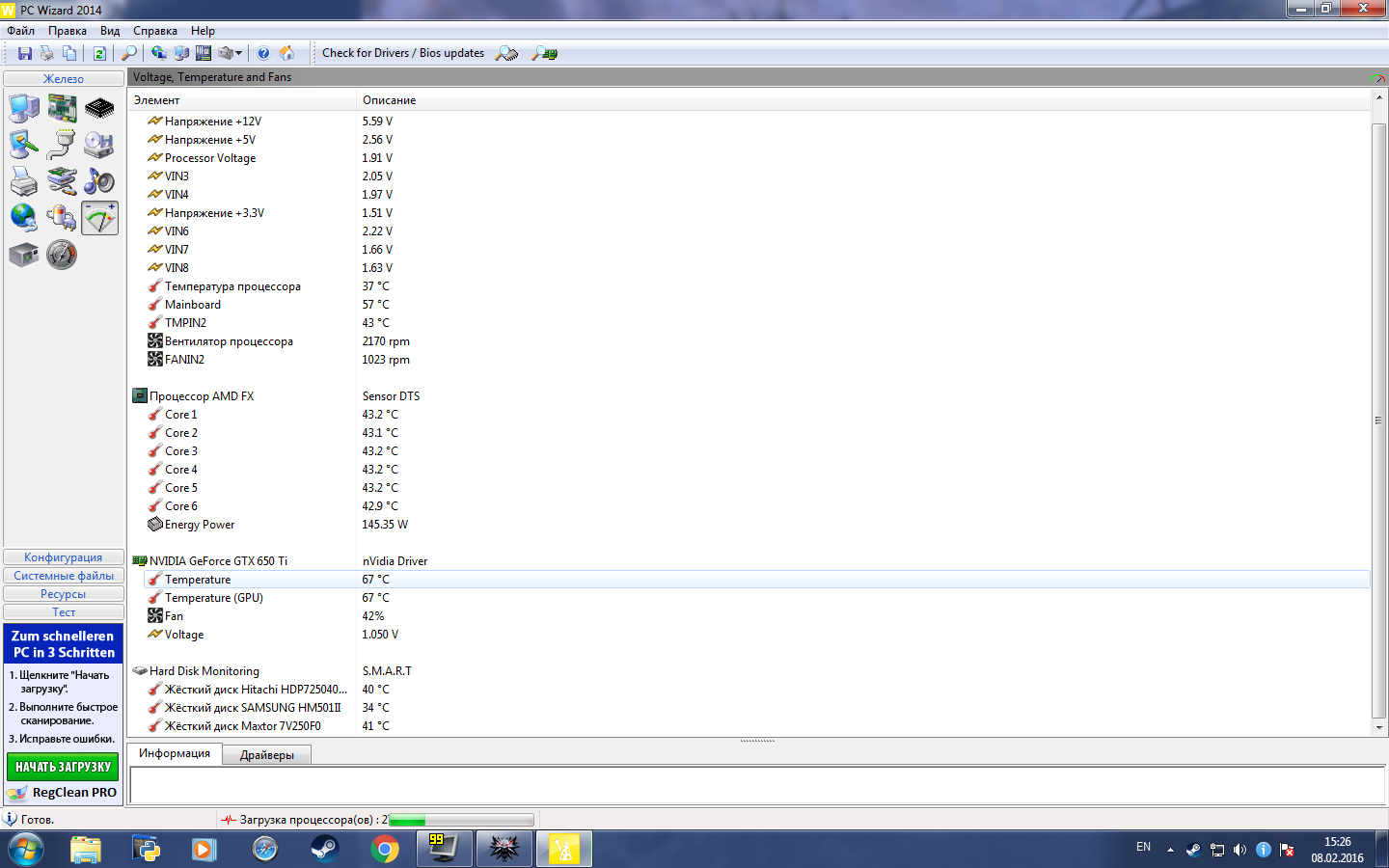Click the Описание column header

pos(863,100)
